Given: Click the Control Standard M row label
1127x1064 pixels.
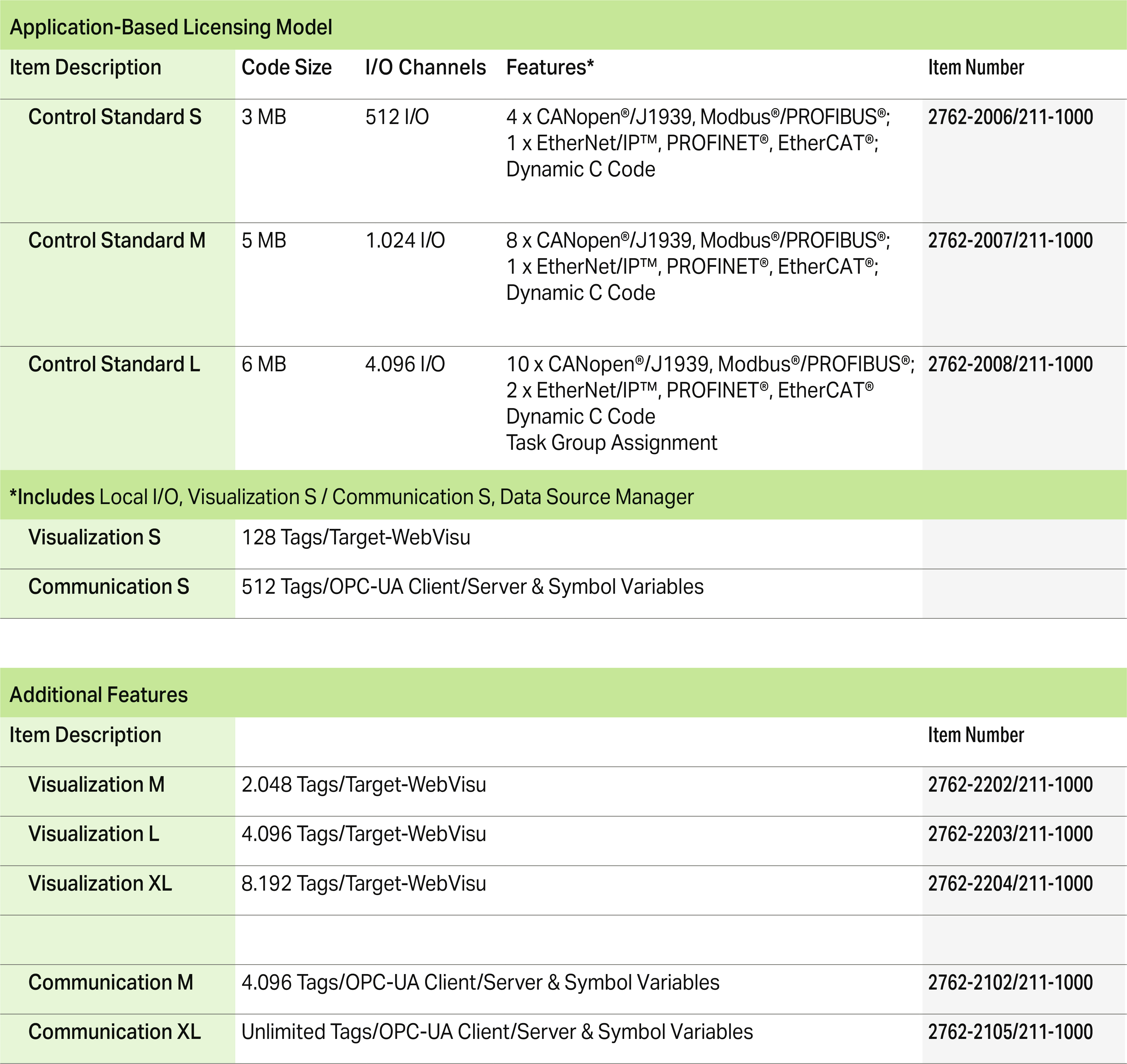Looking at the screenshot, I should 117,240.
